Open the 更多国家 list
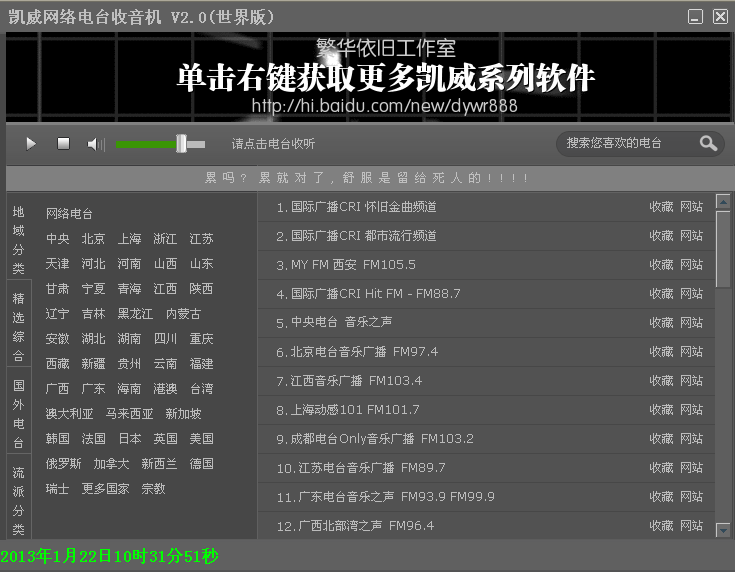The width and height of the screenshot is (735, 572). tap(105, 489)
